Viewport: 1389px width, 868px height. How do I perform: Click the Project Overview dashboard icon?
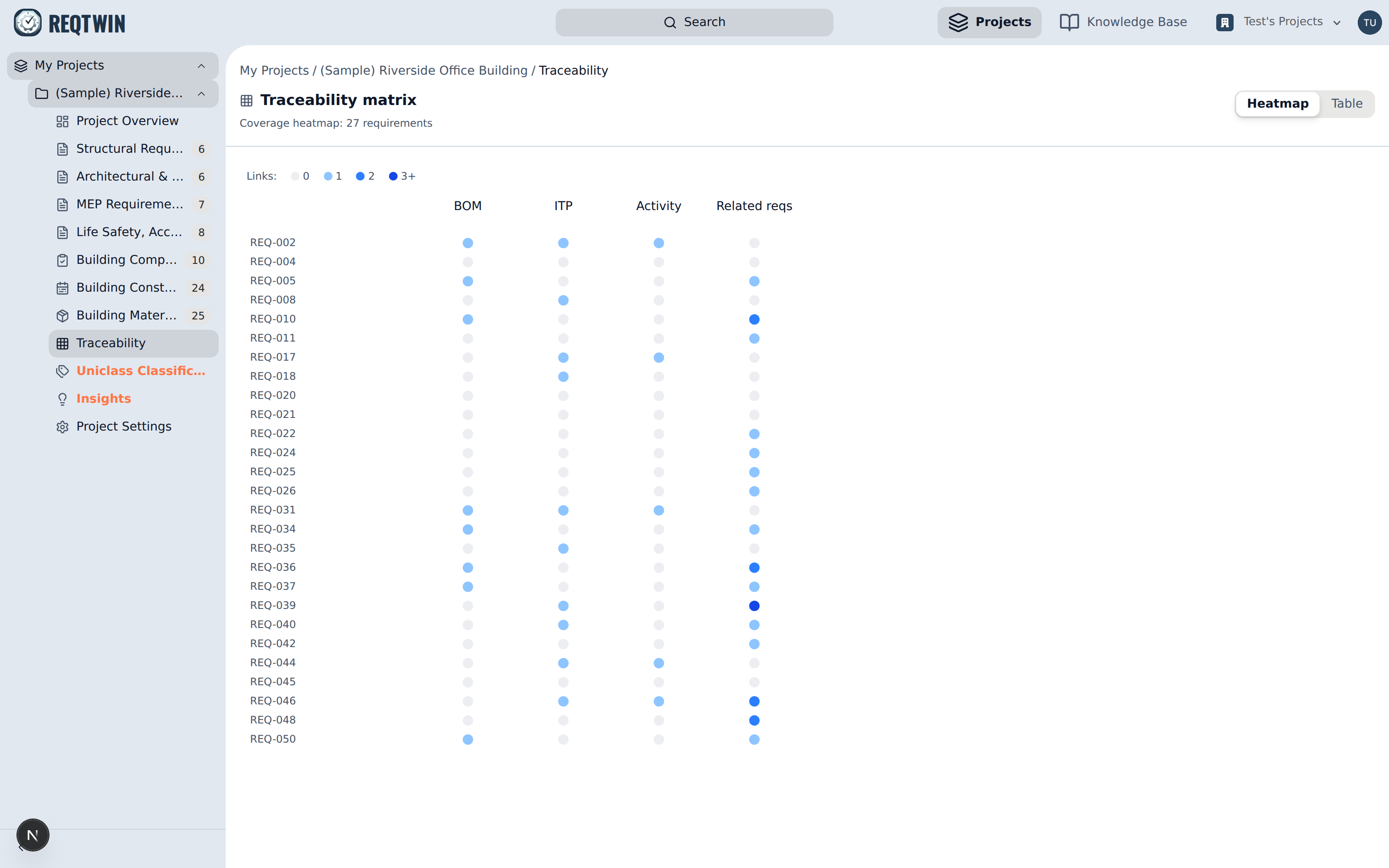point(63,121)
